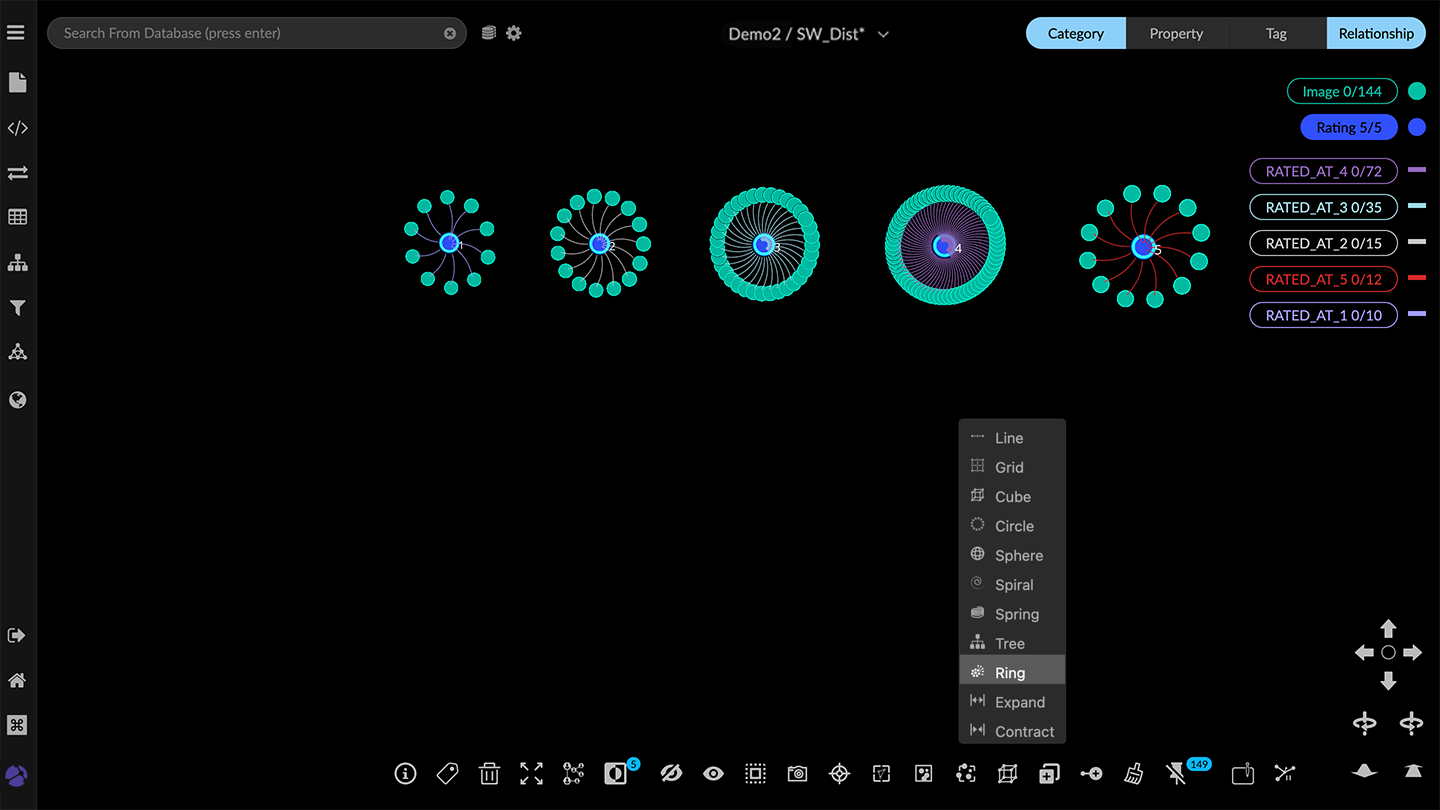1440x810 pixels.
Task: Open the globe icon in left sidebar
Action: coord(17,400)
